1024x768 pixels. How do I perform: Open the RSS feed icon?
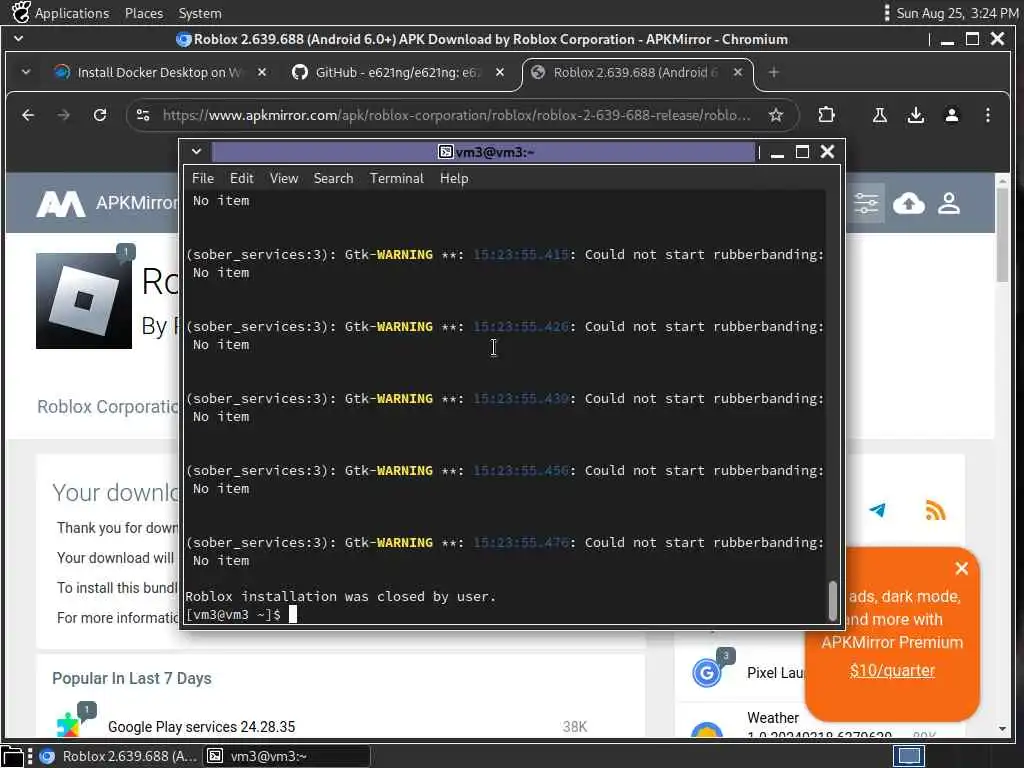click(x=936, y=510)
